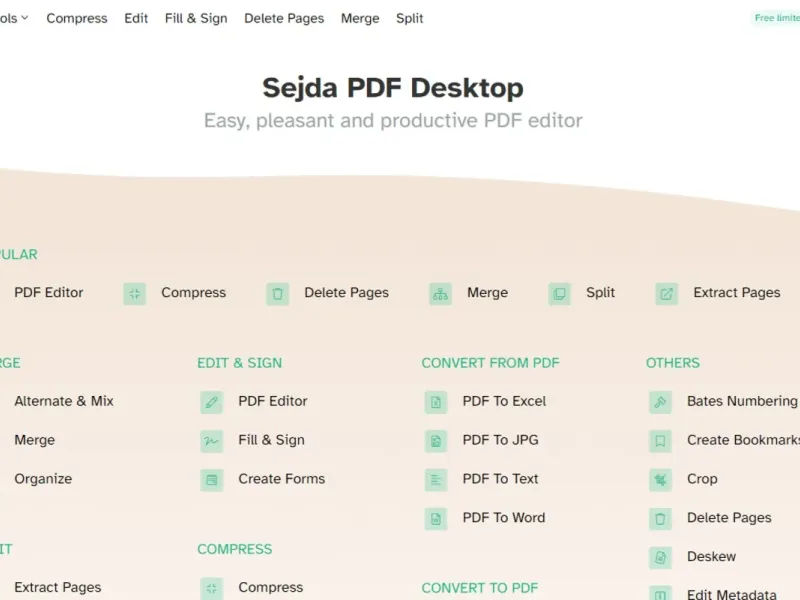The width and height of the screenshot is (800, 600).
Task: Click the Merge icon in Popular row
Action: 440,294
